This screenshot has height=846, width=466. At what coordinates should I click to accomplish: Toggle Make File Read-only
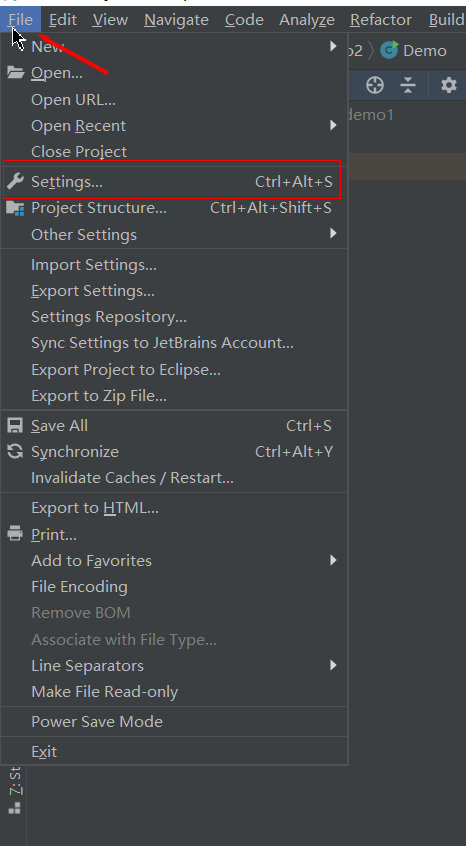174,692
